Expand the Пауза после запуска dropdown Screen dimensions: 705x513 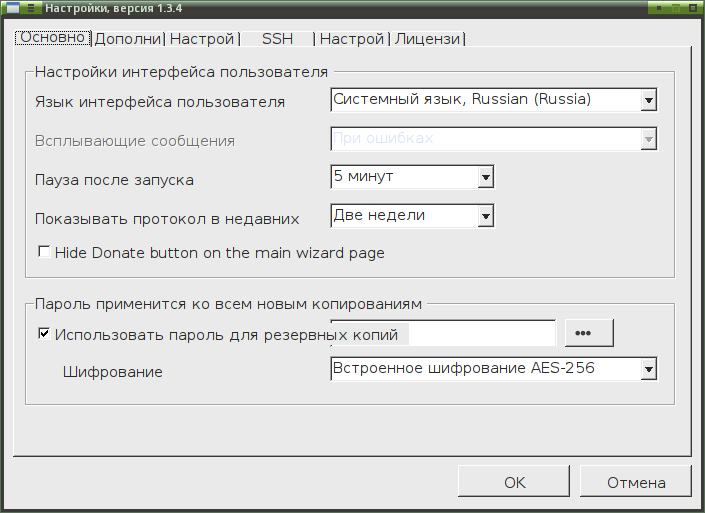[x=412, y=177]
